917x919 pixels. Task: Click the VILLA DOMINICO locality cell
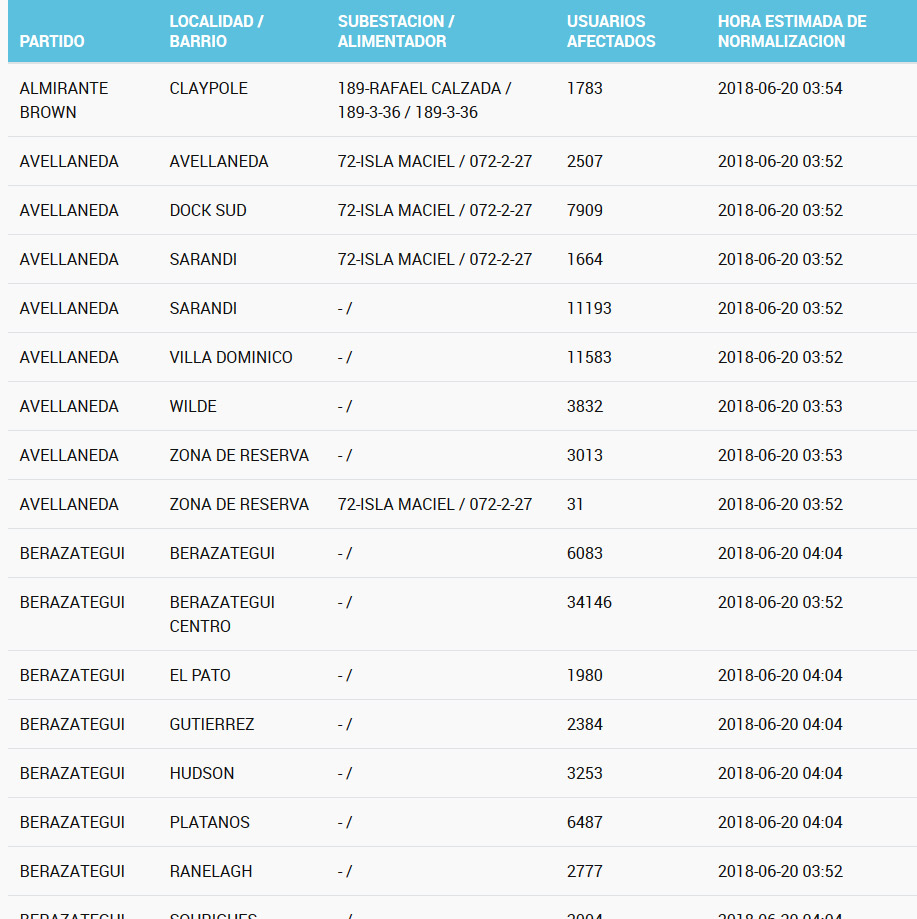coord(231,357)
